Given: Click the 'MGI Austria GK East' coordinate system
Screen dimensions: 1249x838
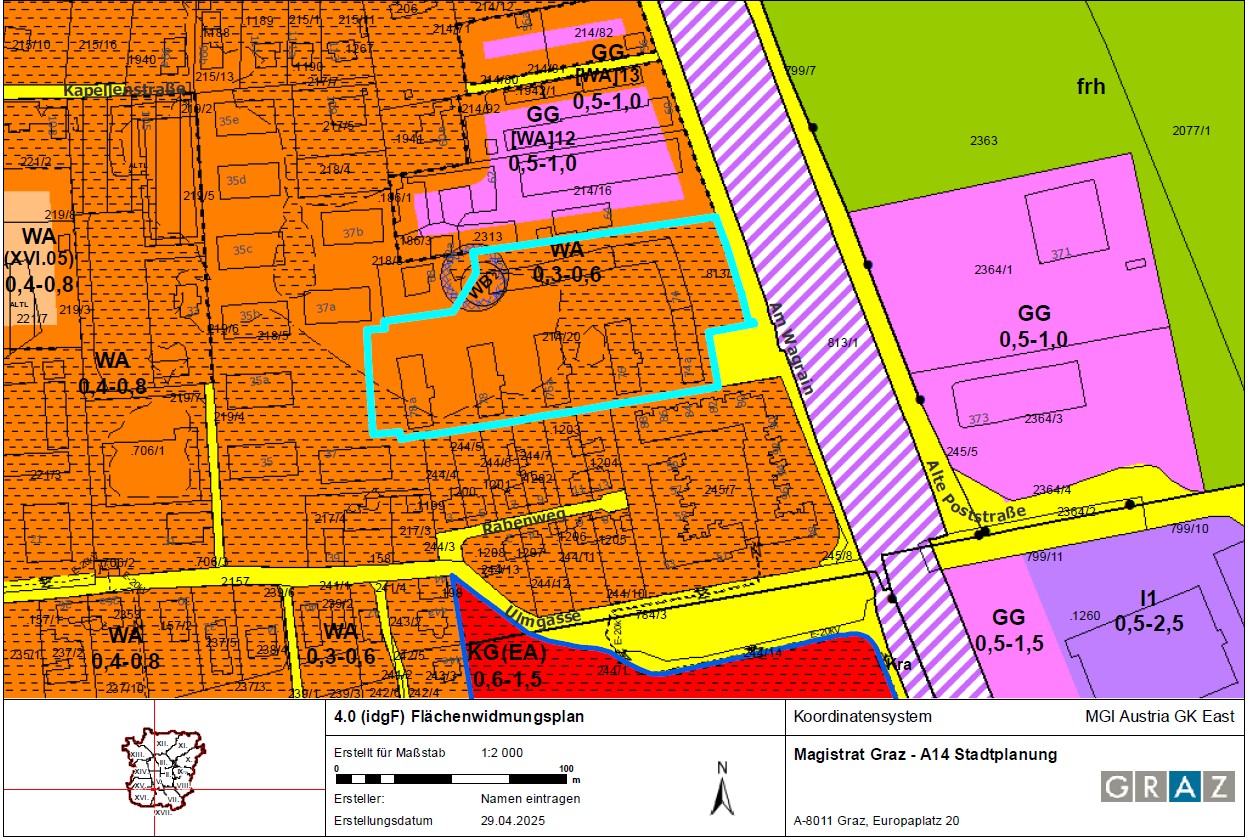Looking at the screenshot, I should pyautogui.click(x=1160, y=716).
